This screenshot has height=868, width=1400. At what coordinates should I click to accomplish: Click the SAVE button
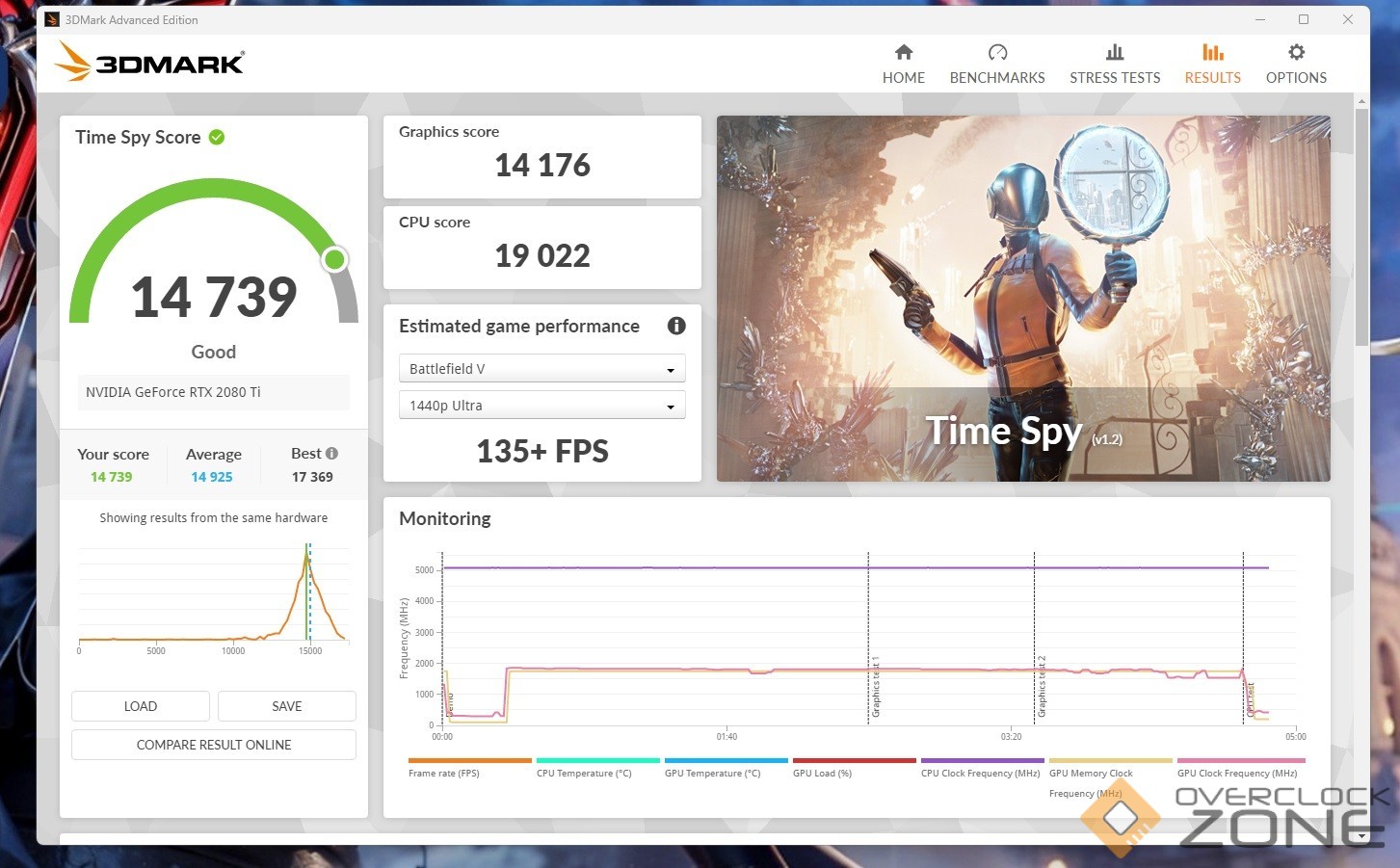pos(287,706)
